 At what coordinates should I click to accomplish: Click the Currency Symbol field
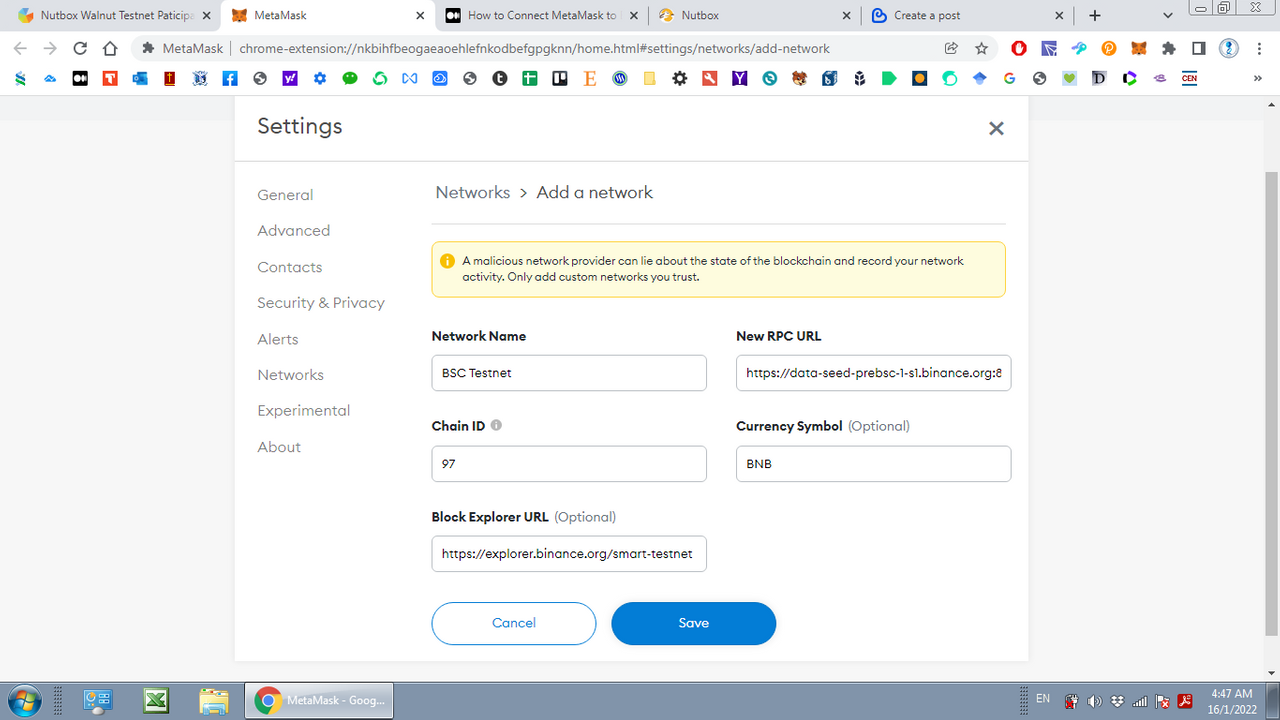tap(873, 464)
